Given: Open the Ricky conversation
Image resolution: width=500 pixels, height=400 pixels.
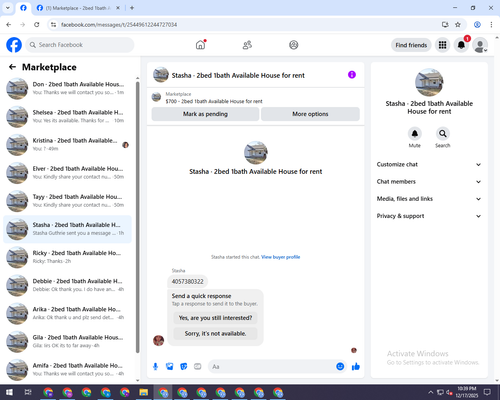Looking at the screenshot, I should point(68,257).
